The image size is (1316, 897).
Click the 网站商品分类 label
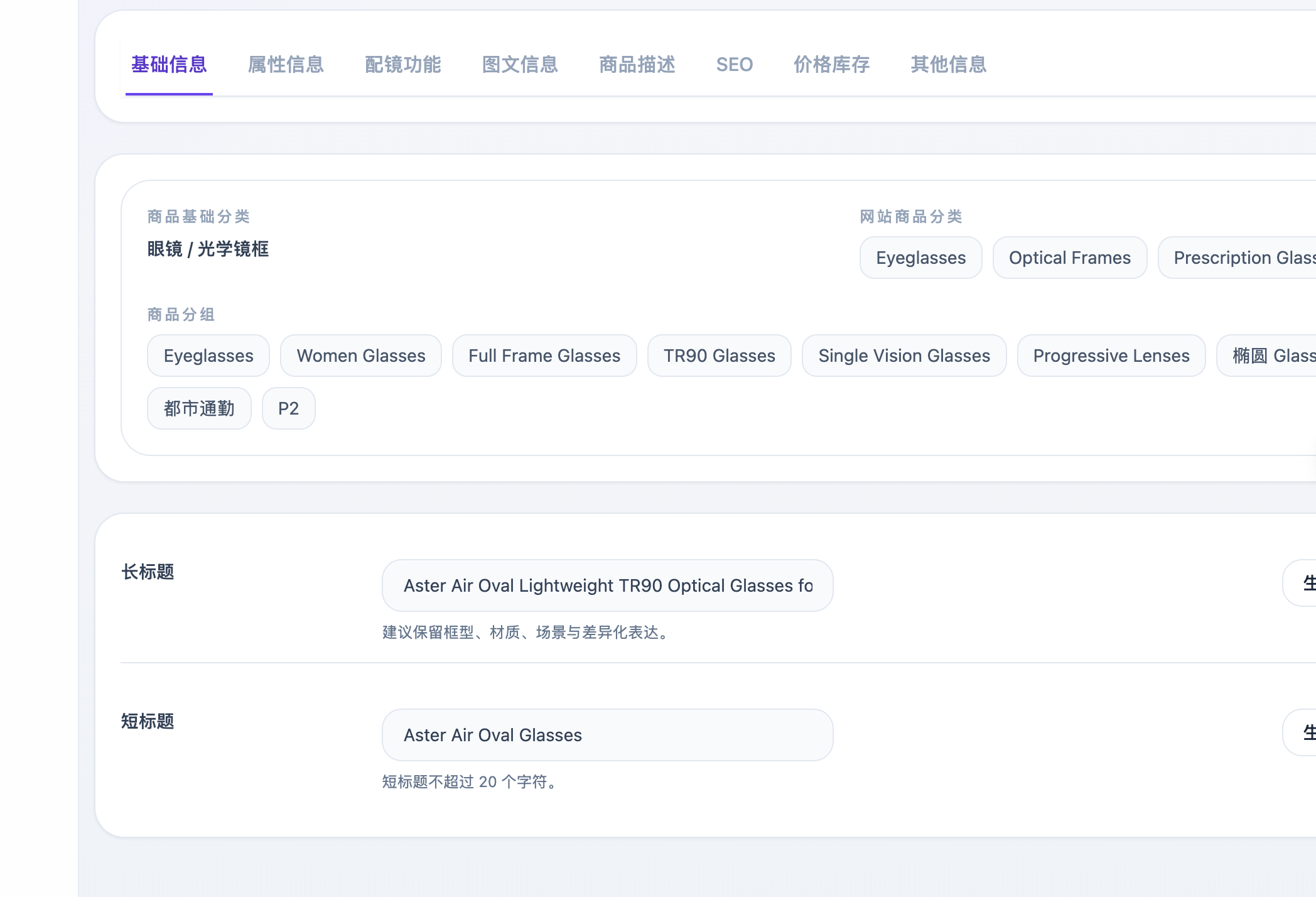tap(911, 217)
